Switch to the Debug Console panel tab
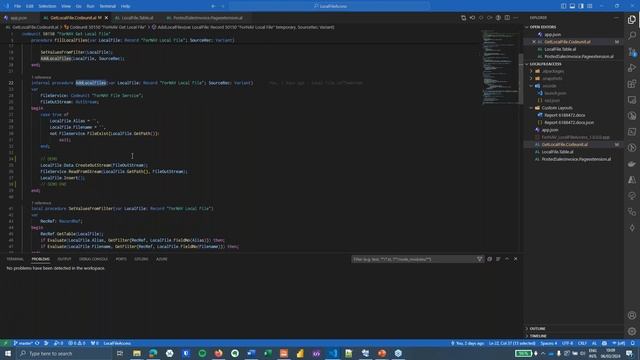Image resolution: width=640 pixels, height=360 pixels. click(93, 259)
